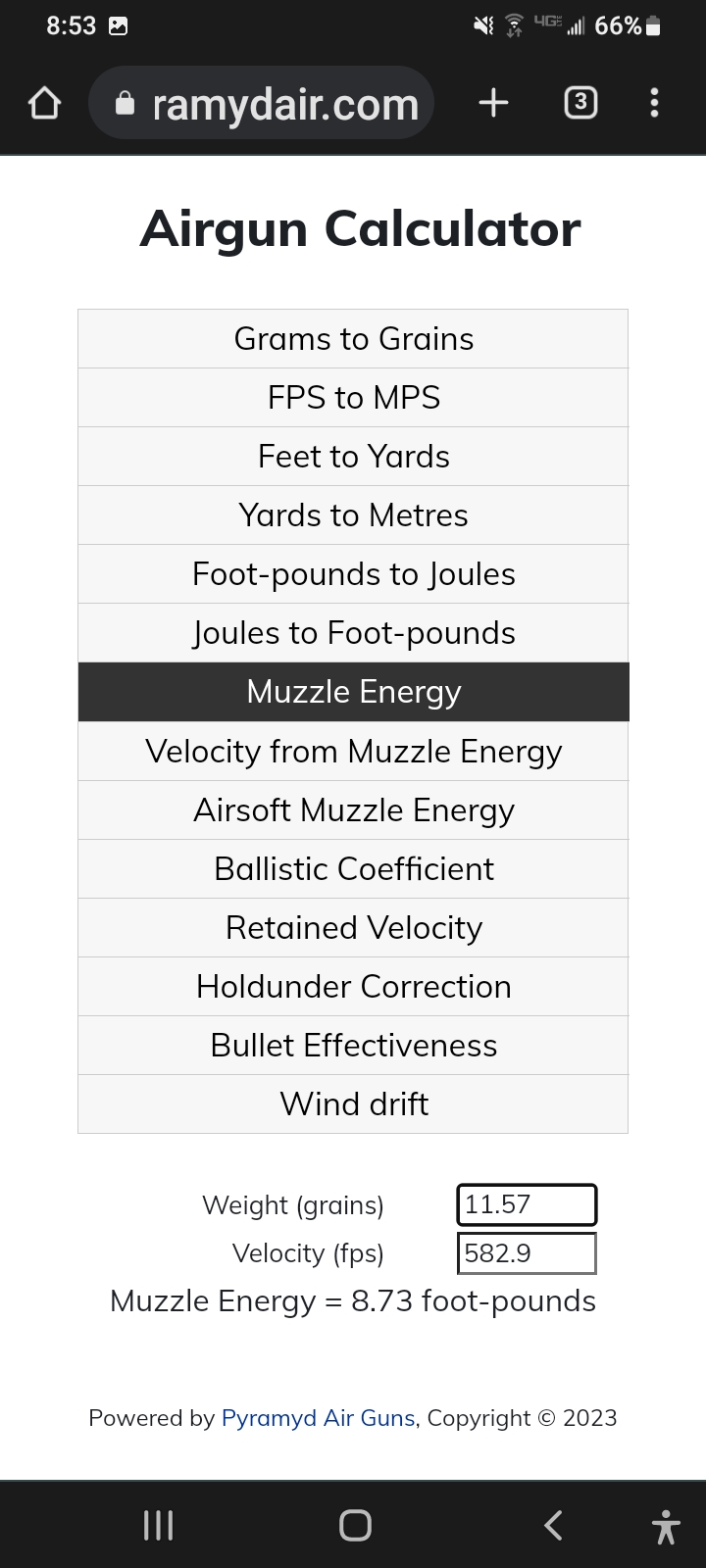
Task: Open the Wind drift calculator
Action: [353, 1104]
